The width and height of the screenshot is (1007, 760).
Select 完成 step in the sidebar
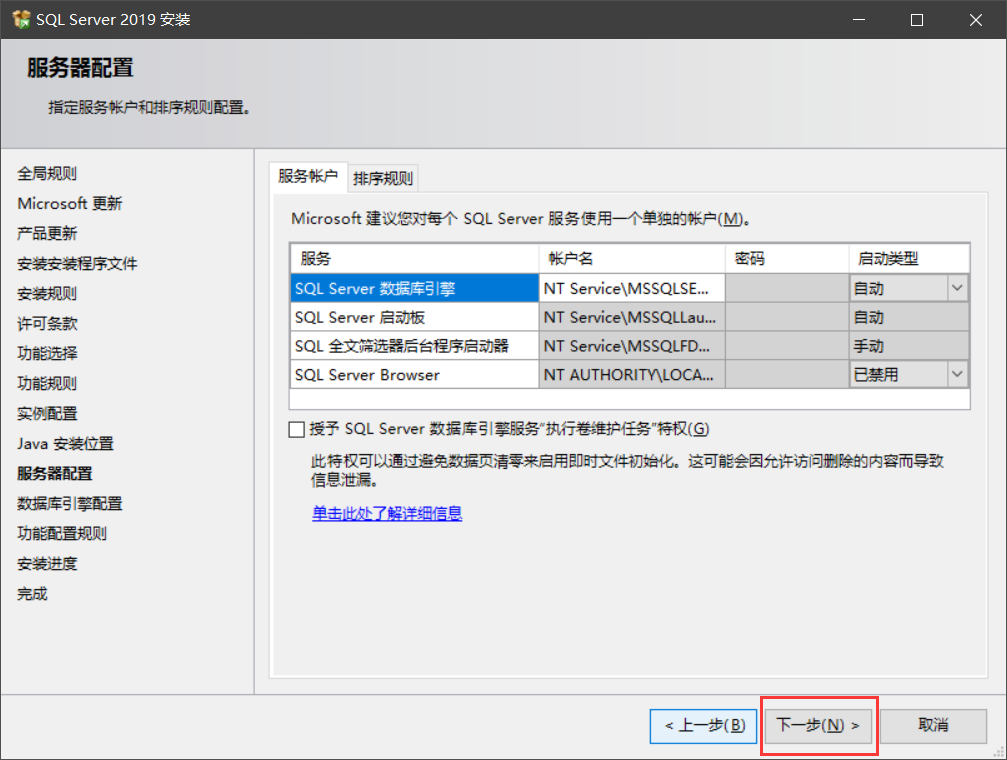[32, 594]
